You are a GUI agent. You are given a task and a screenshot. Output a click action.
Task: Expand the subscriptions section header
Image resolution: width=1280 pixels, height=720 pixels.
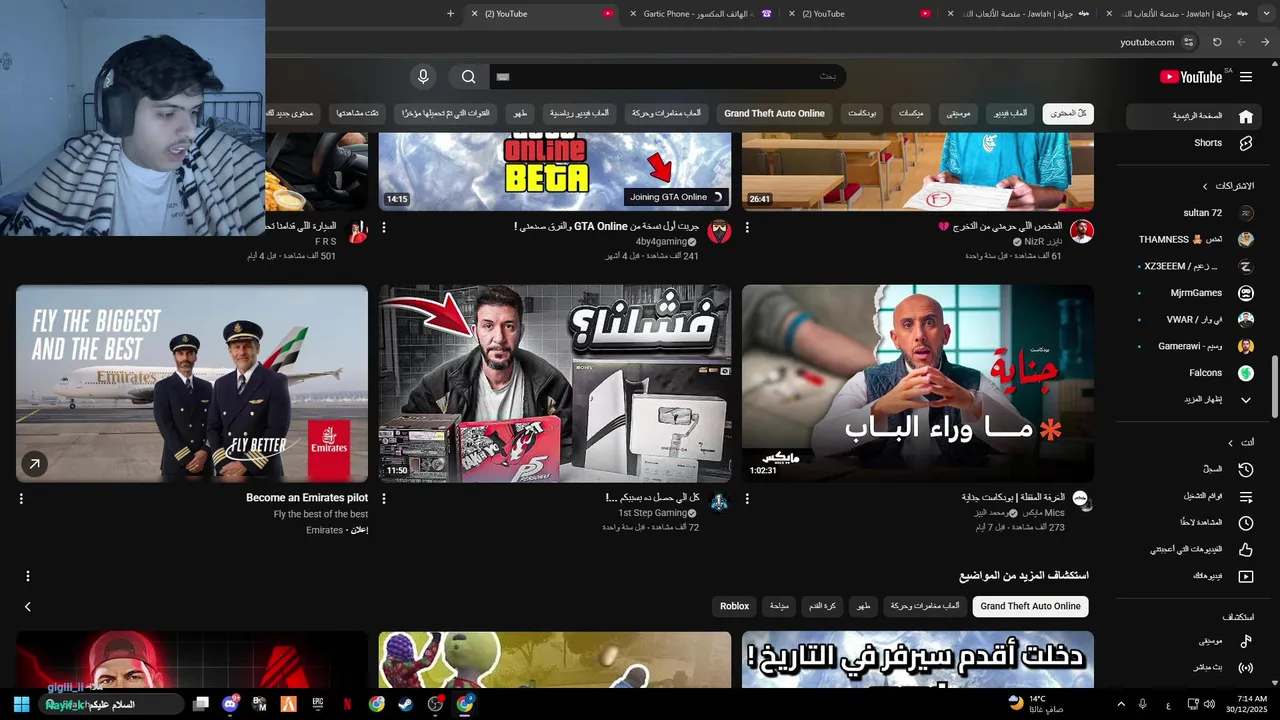(x=1228, y=186)
